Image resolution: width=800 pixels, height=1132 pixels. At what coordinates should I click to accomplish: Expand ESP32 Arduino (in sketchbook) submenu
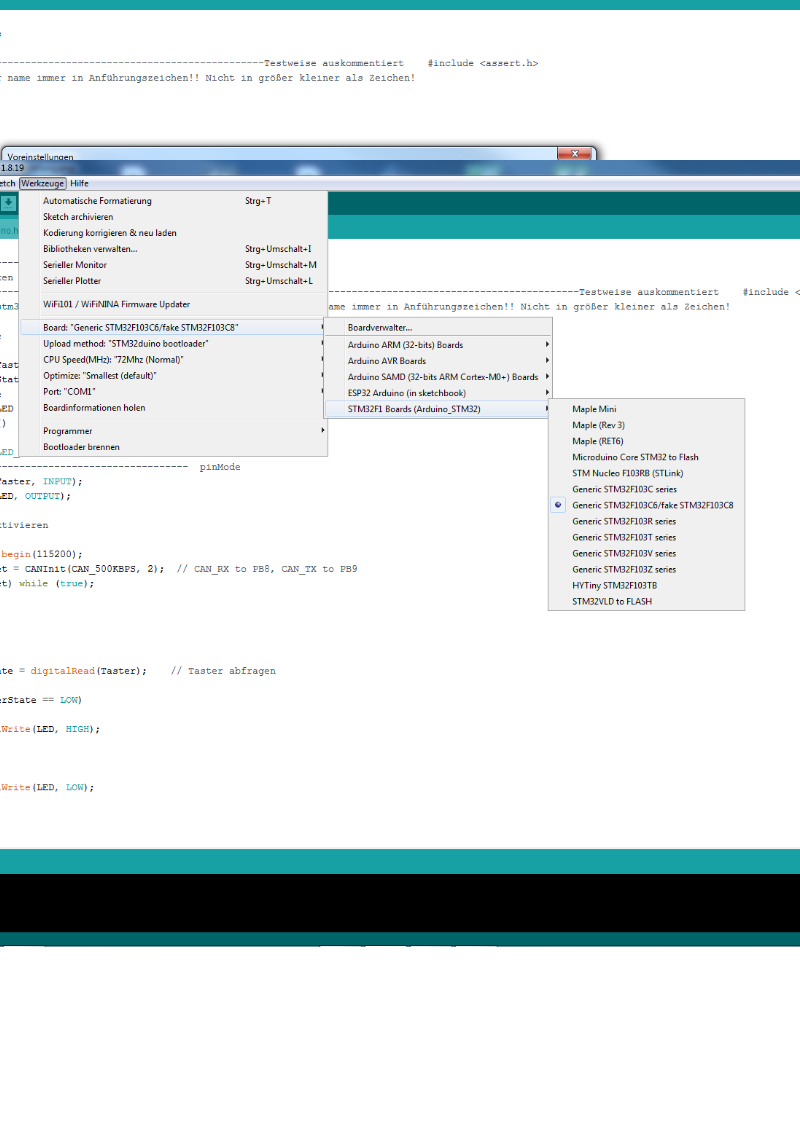click(438, 393)
